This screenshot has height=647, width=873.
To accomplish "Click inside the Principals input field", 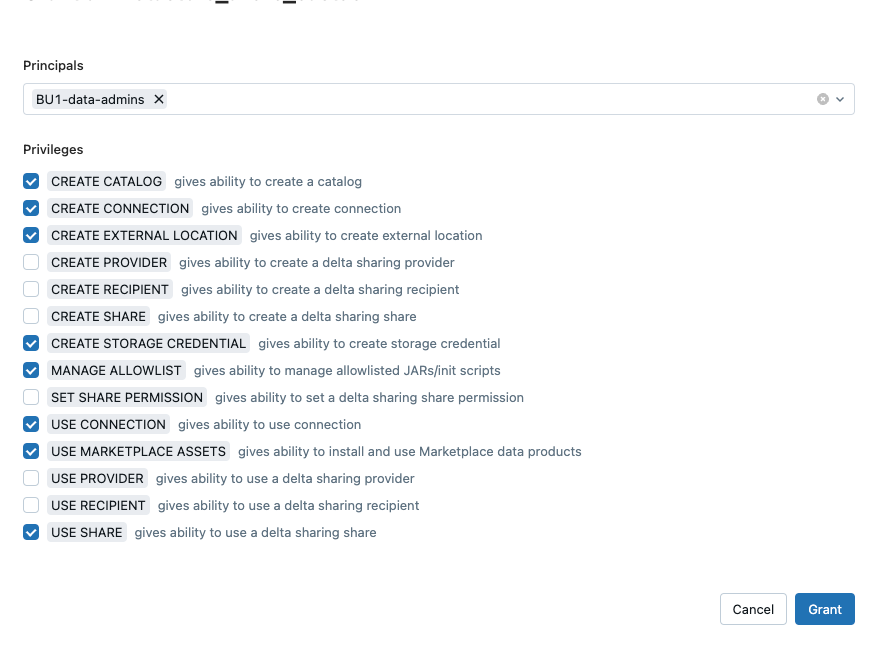I will pyautogui.click(x=480, y=99).
